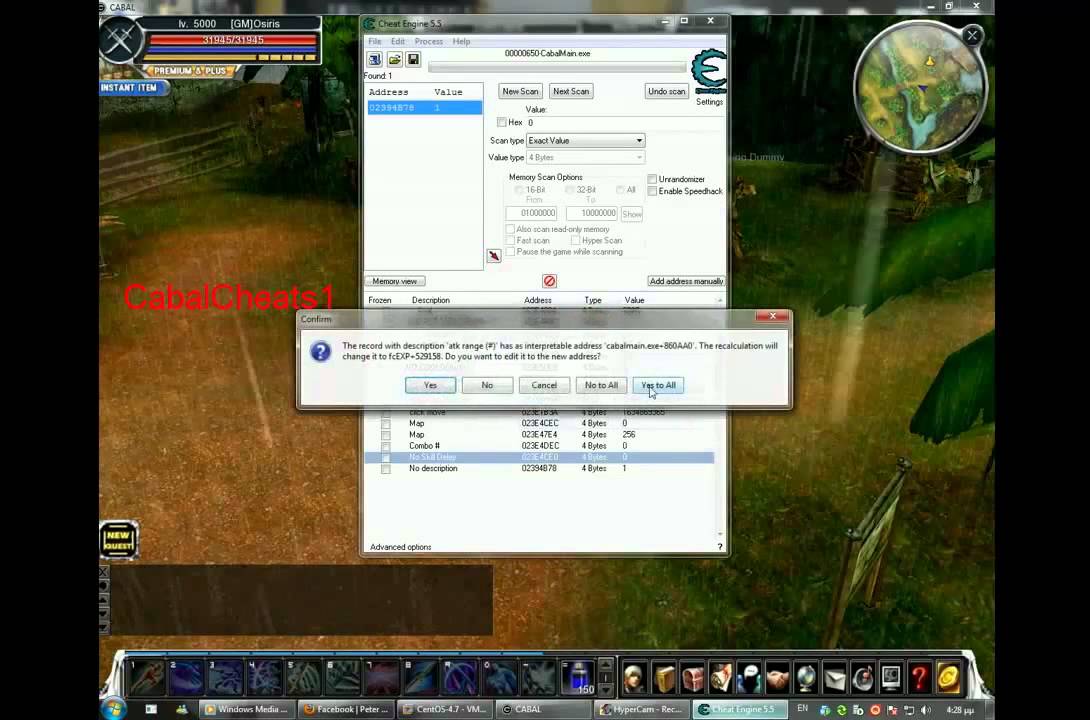
Task: Click the hotbar page down arrow
Action: click(605, 689)
